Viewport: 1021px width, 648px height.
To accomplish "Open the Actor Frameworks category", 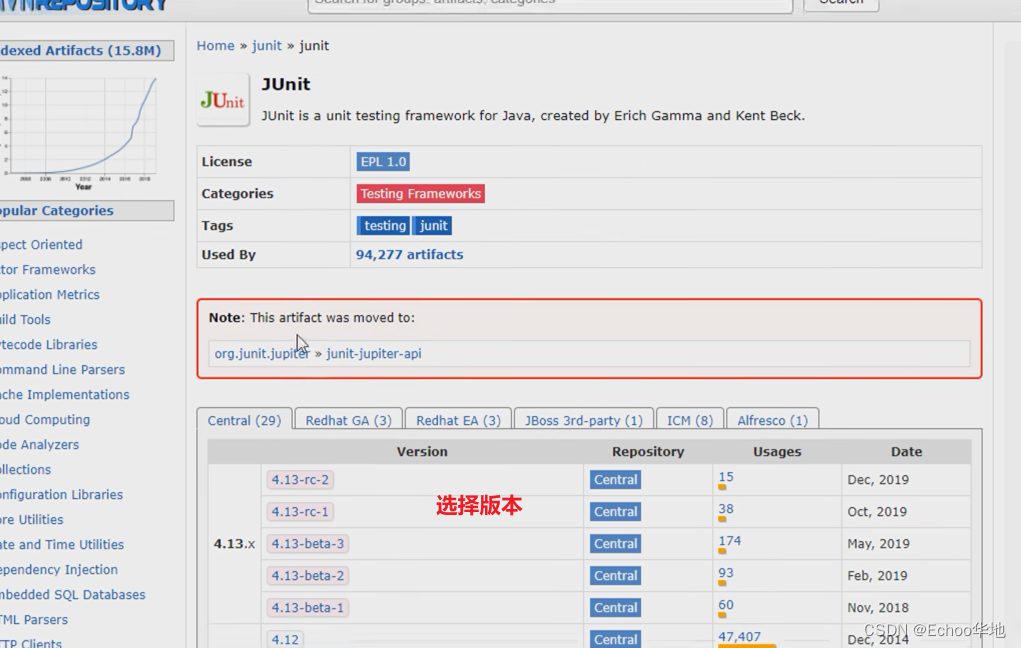I will coord(48,270).
